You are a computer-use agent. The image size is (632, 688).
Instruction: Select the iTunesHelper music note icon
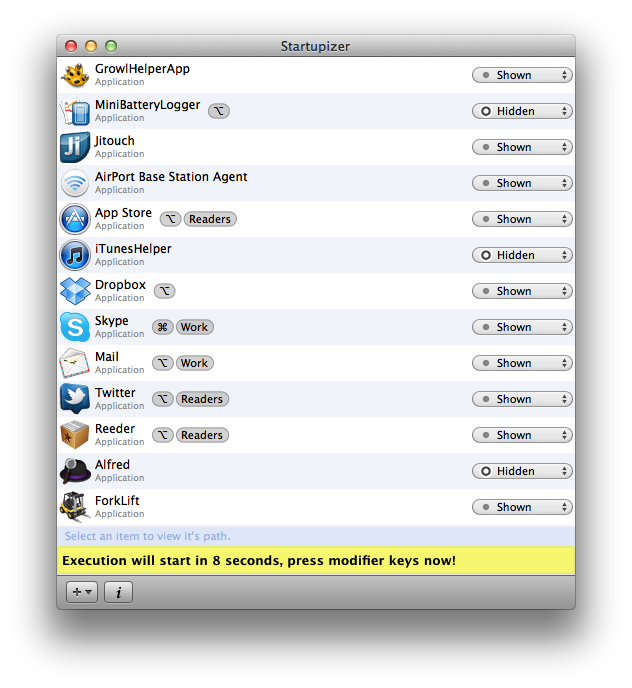pyautogui.click(x=75, y=255)
